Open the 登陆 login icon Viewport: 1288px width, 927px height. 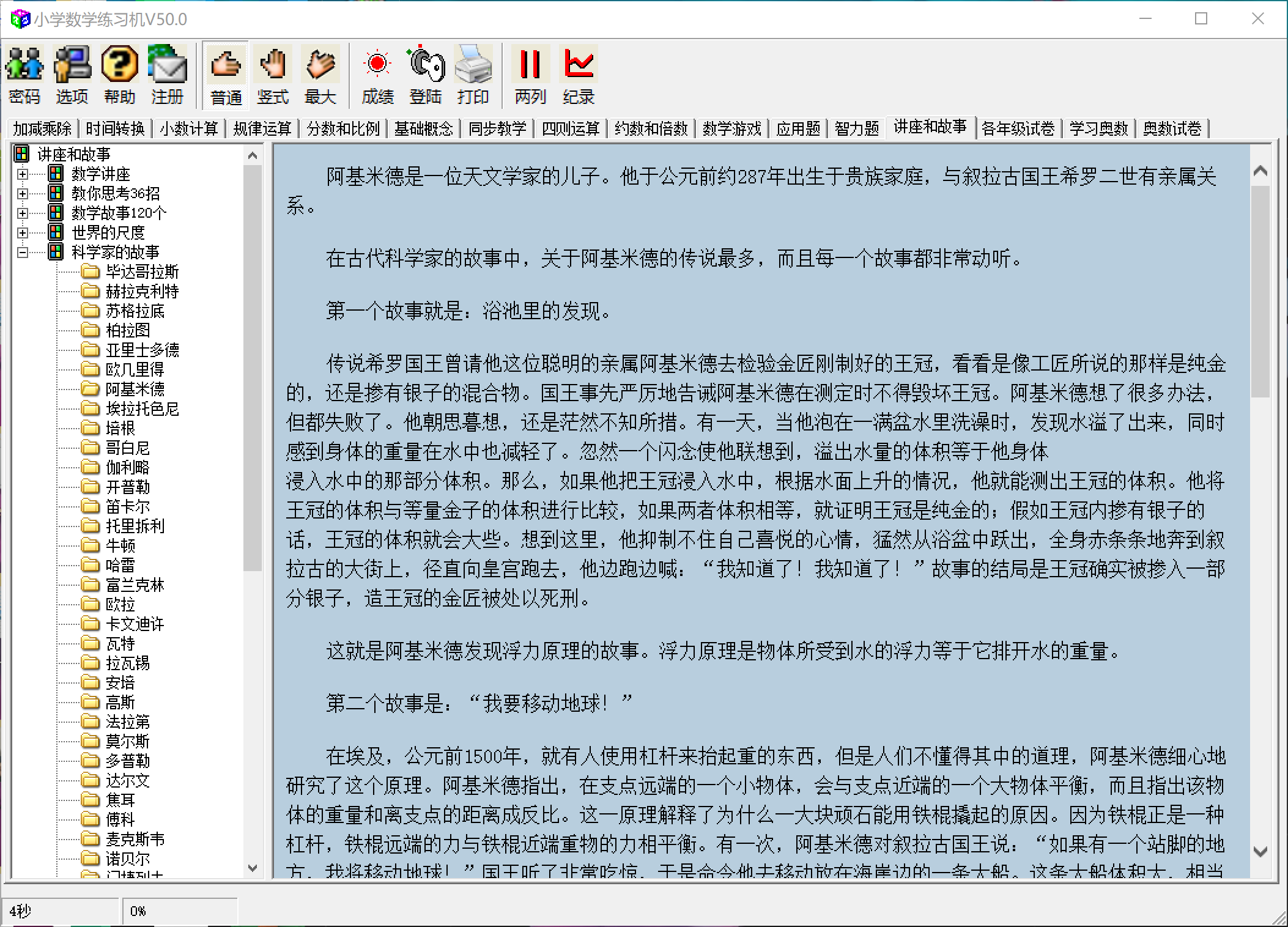point(425,75)
